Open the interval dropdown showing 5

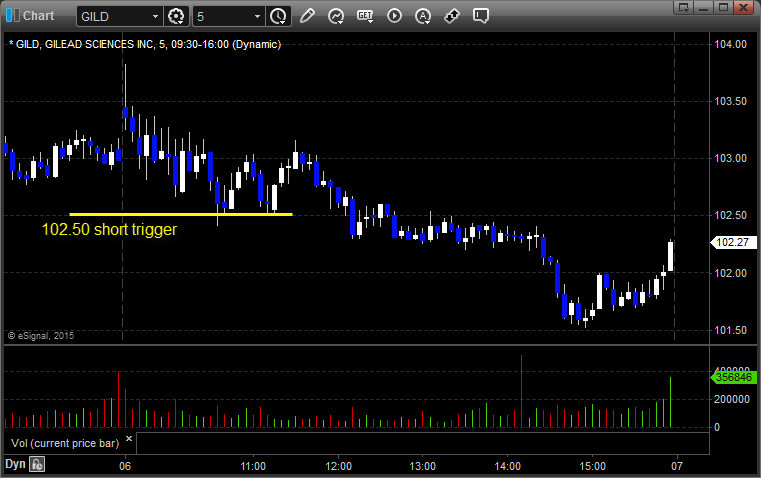257,16
